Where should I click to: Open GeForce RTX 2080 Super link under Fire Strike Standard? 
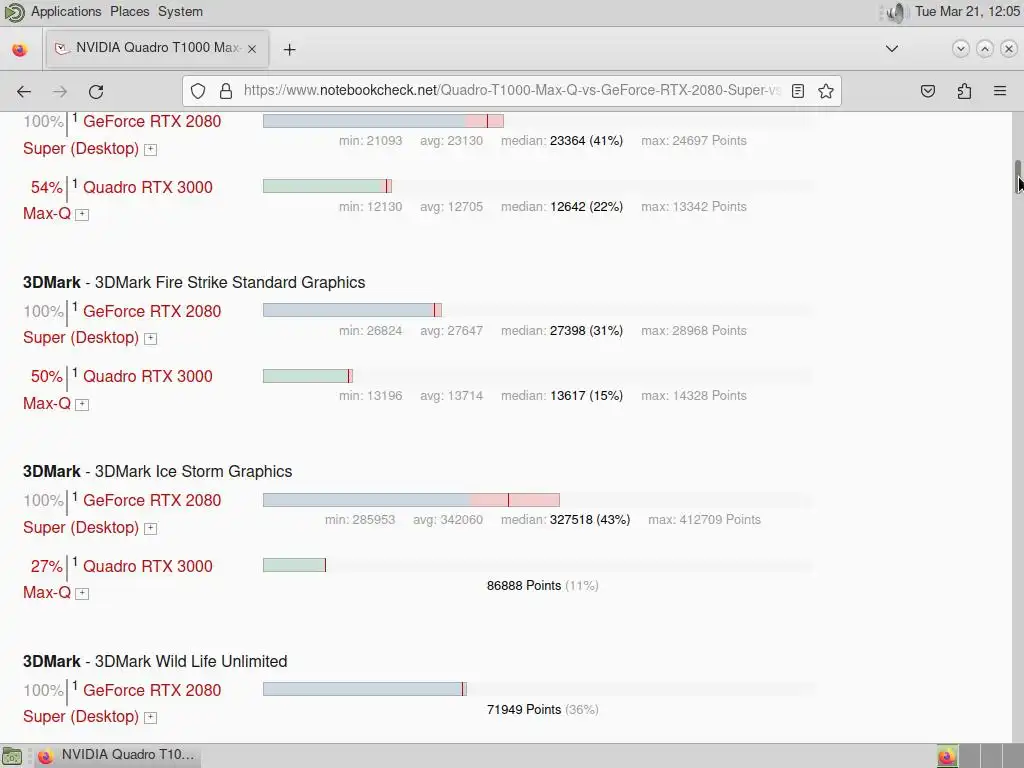(152, 311)
